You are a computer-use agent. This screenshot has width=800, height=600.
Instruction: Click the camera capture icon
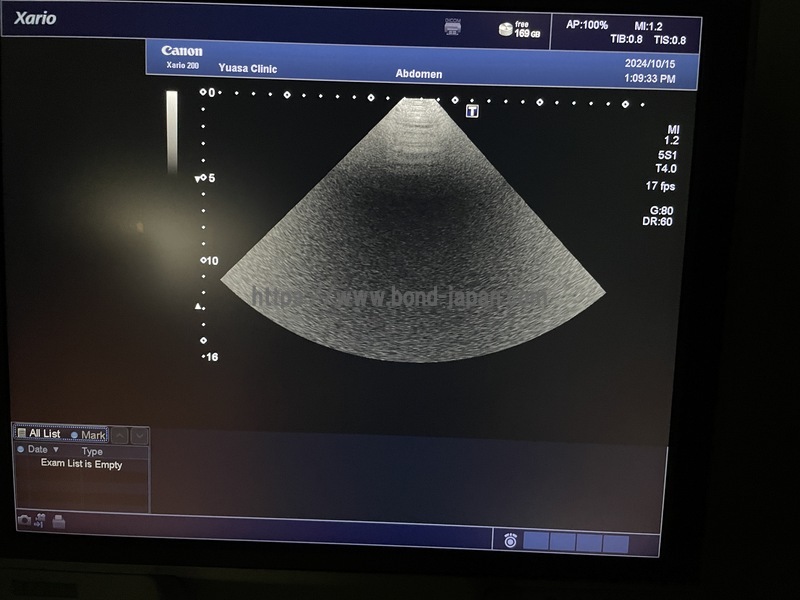click(24, 520)
